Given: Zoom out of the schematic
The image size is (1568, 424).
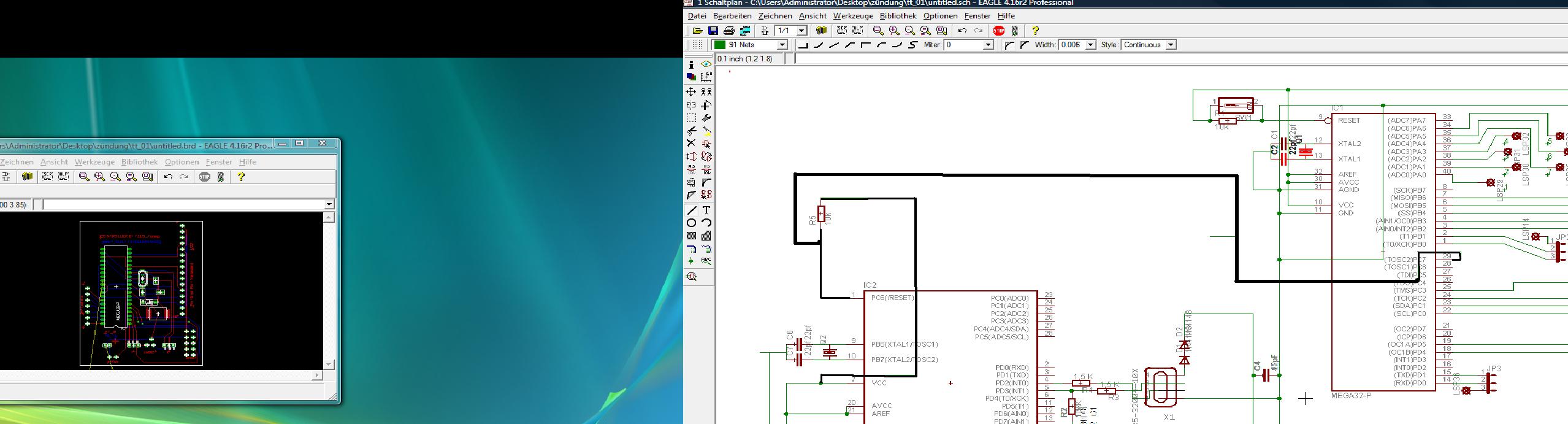Looking at the screenshot, I should point(910,31).
